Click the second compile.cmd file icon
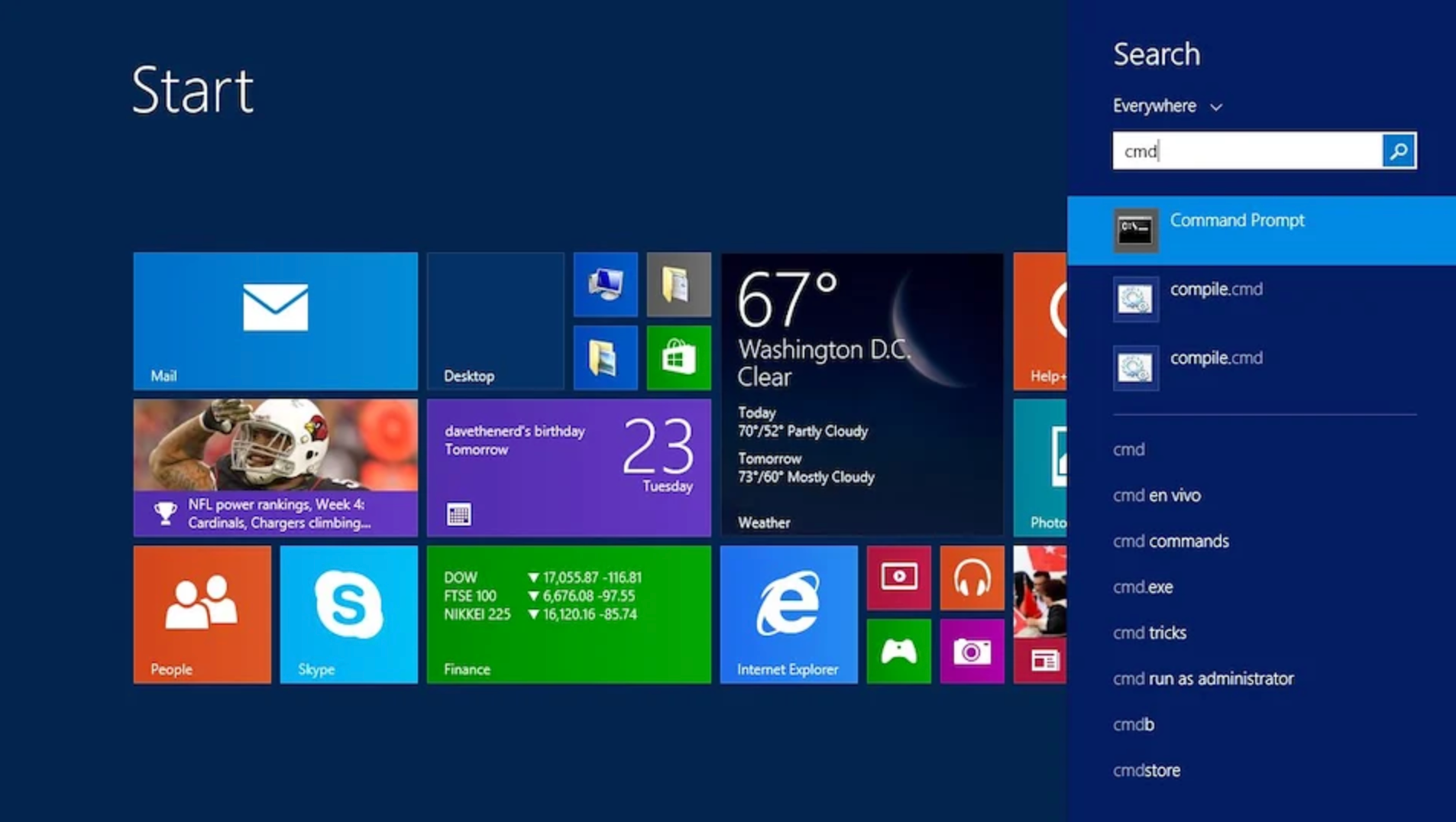Viewport: 1456px width, 822px height. (1135, 367)
